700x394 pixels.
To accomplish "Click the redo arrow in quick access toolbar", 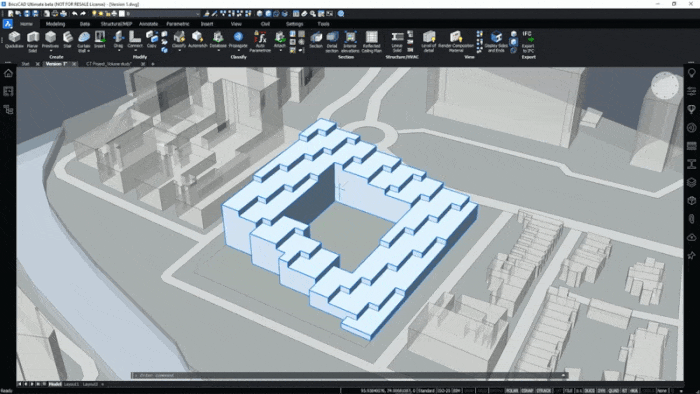I will coord(83,14).
